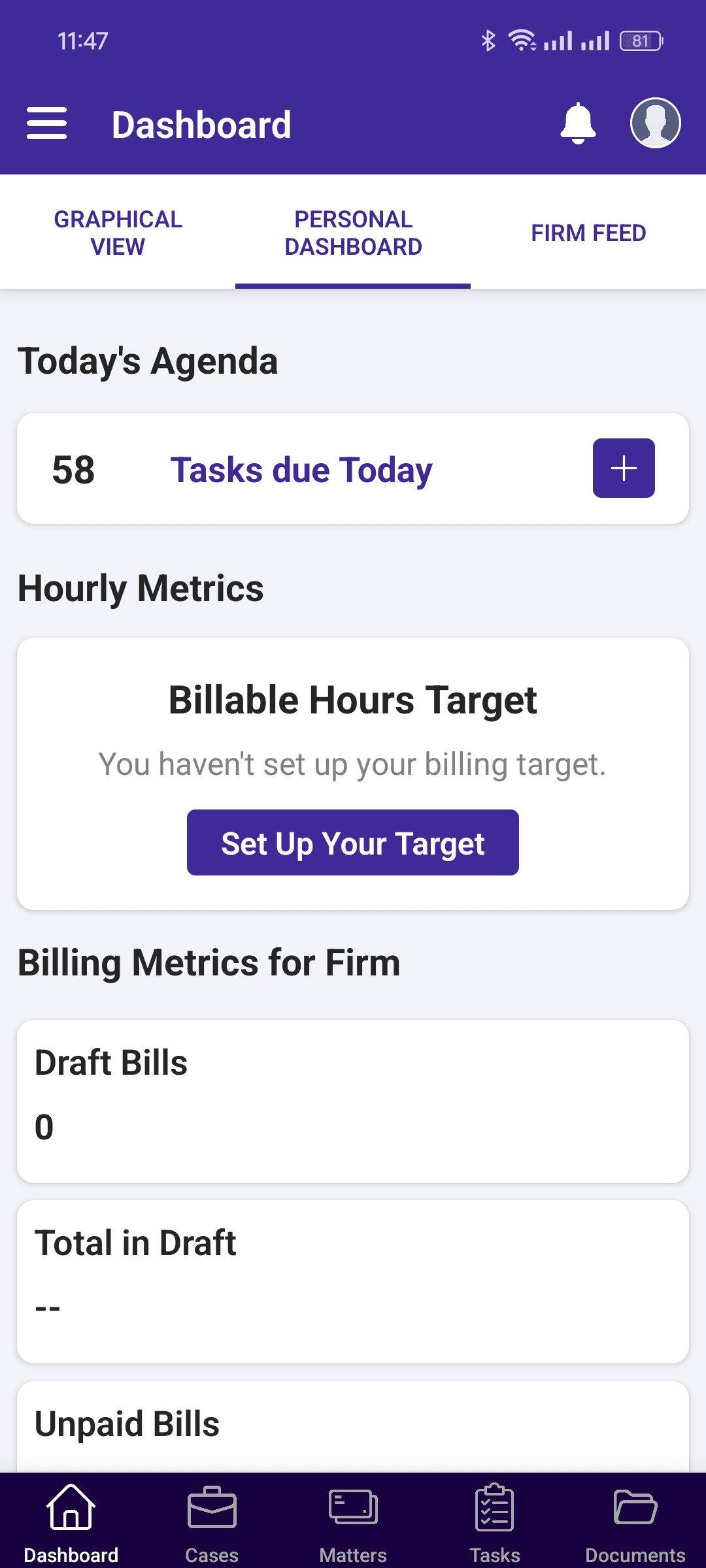Open notifications bell
This screenshot has width=706, height=1568.
pyautogui.click(x=578, y=123)
